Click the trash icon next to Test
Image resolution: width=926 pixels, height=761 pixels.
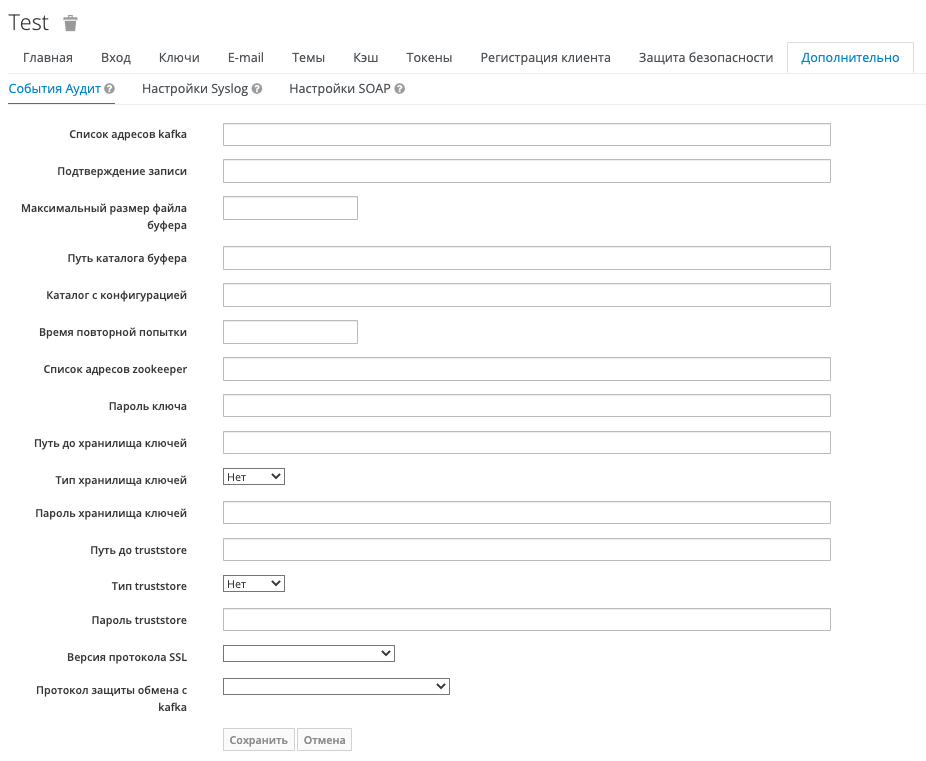(x=70, y=24)
